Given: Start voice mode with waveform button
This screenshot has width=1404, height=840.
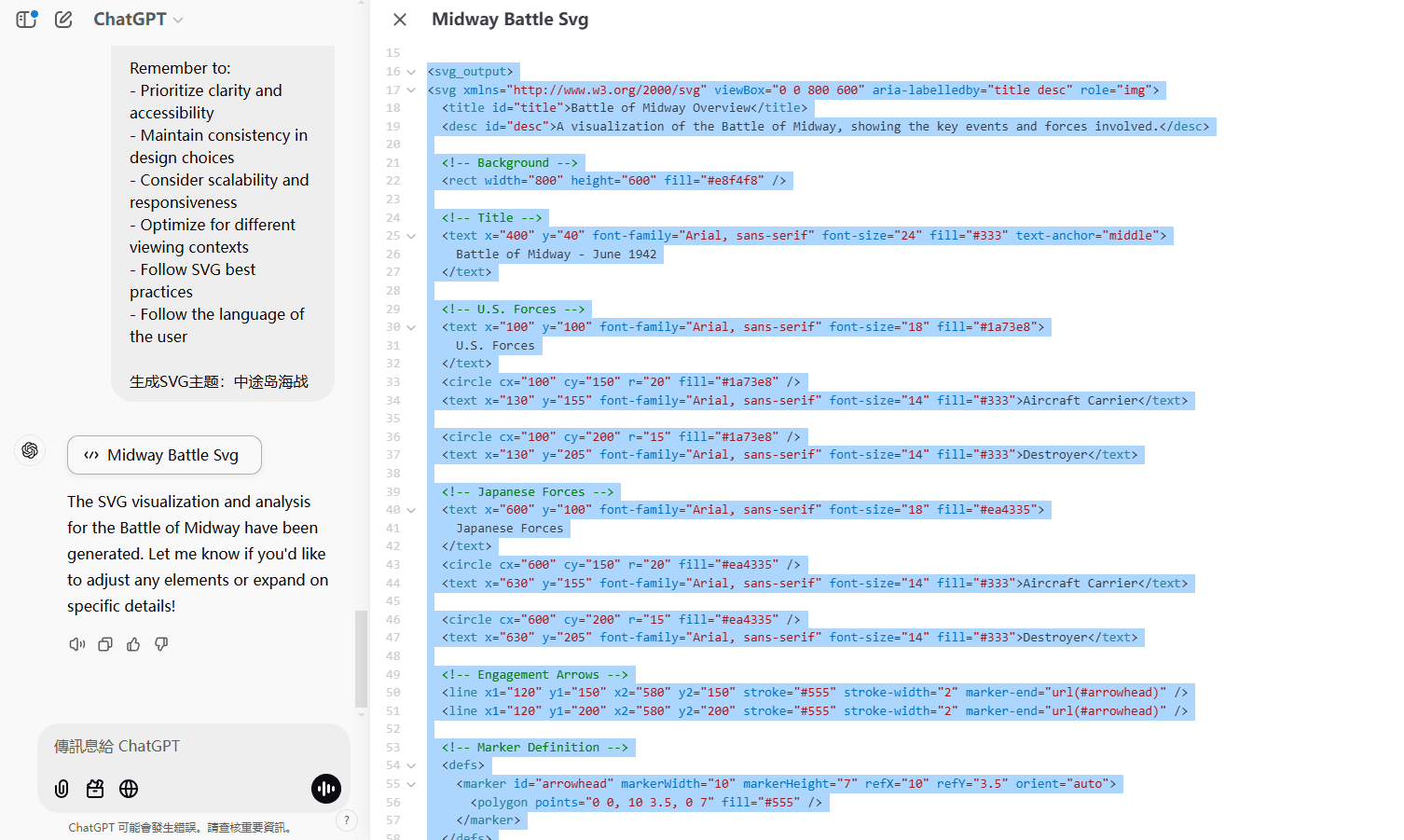Looking at the screenshot, I should [x=326, y=789].
